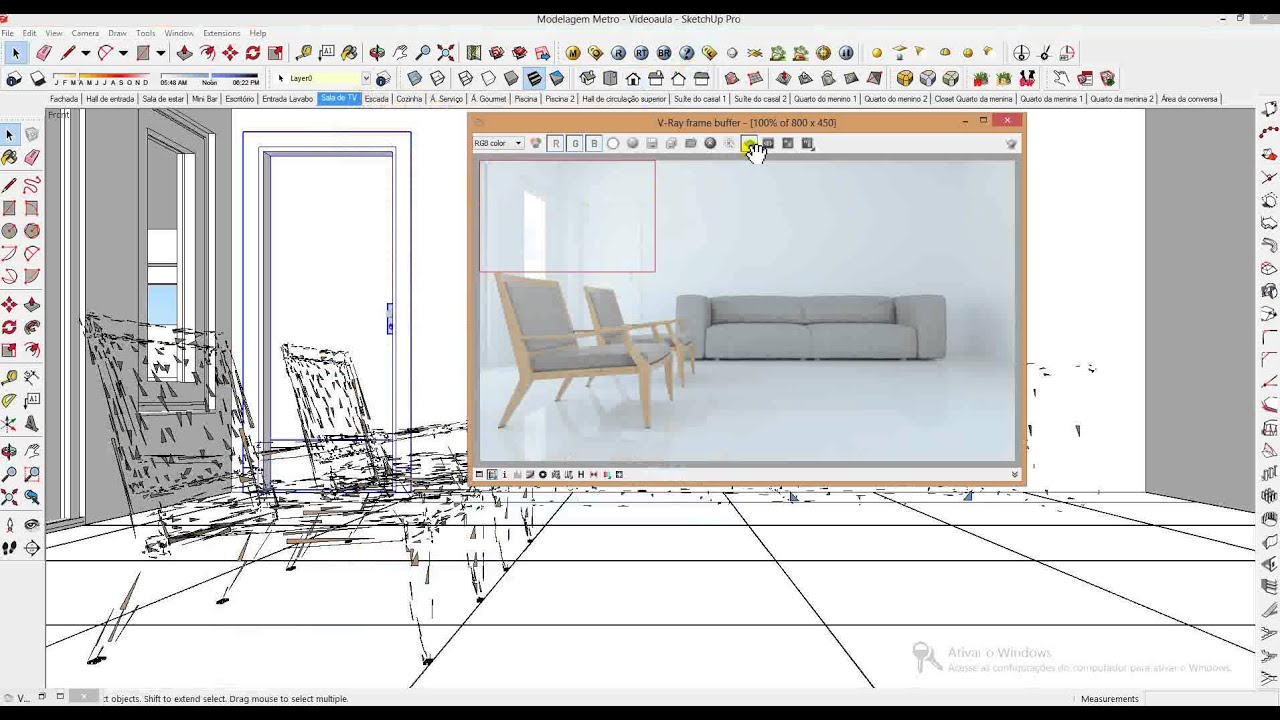
Task: Select the Paint Bucket tool in the top toolbar
Action: (x=349, y=53)
